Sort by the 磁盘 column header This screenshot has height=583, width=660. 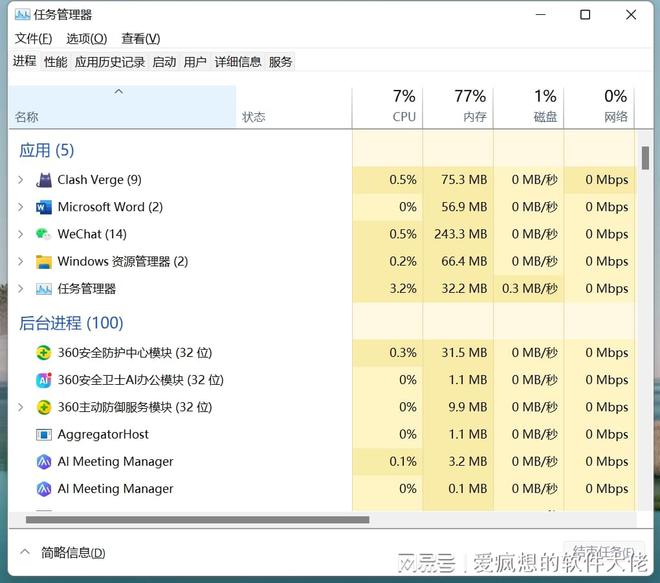tap(529, 107)
